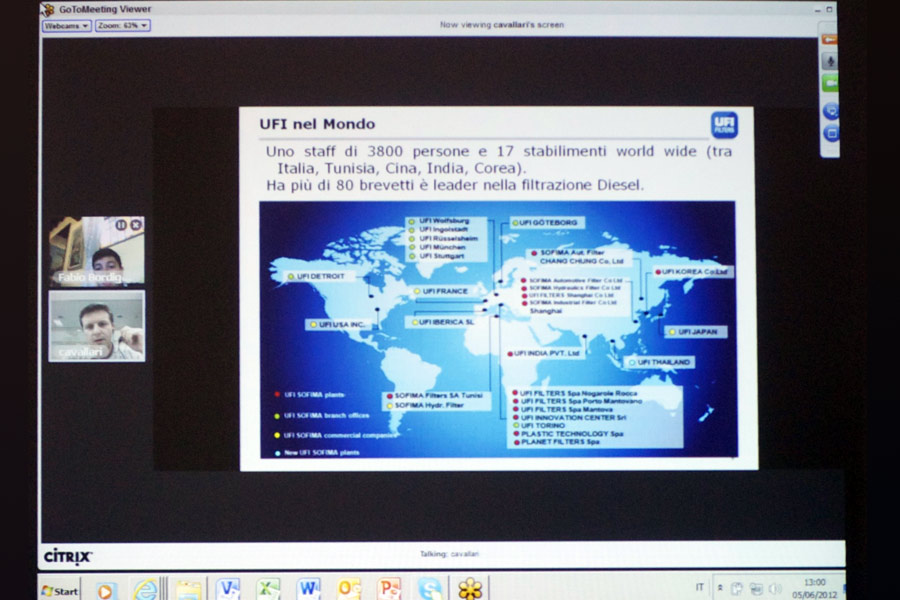The height and width of the screenshot is (600, 900).
Task: Click the "UFI INNOVATION CENTER Srl" entry
Action: click(573, 417)
